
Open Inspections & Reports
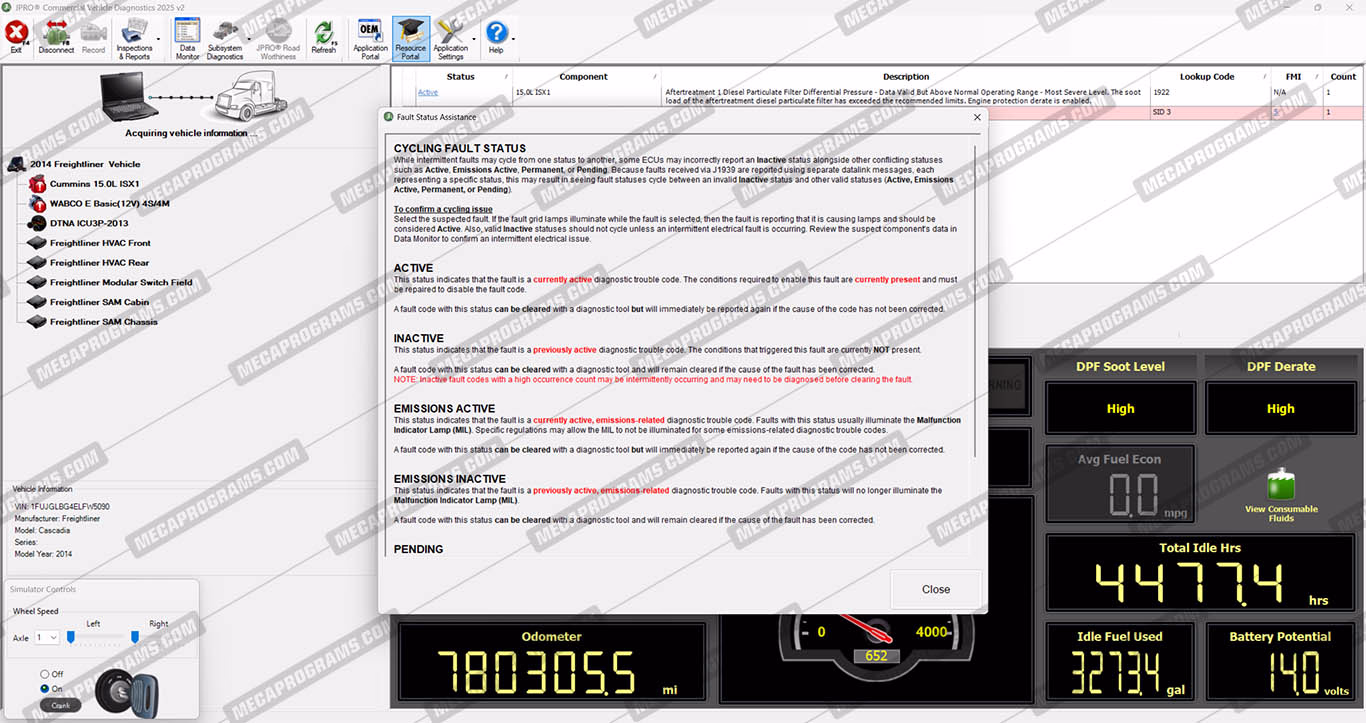[x=134, y=40]
